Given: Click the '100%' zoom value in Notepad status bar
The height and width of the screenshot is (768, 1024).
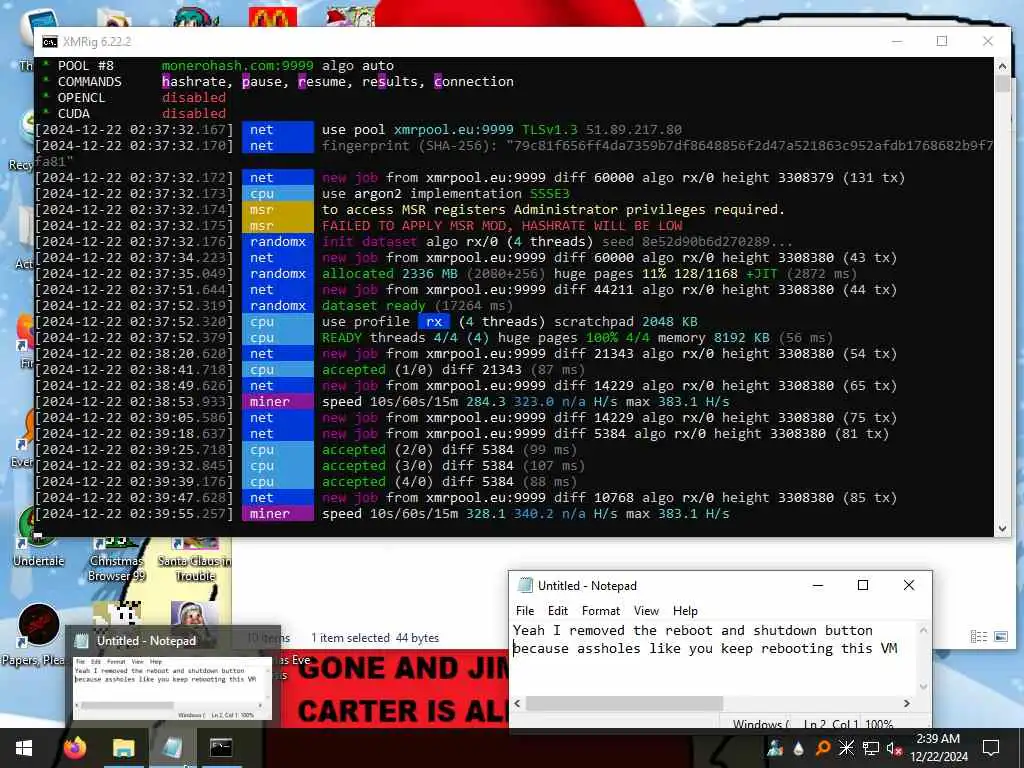Looking at the screenshot, I should click(x=879, y=724).
